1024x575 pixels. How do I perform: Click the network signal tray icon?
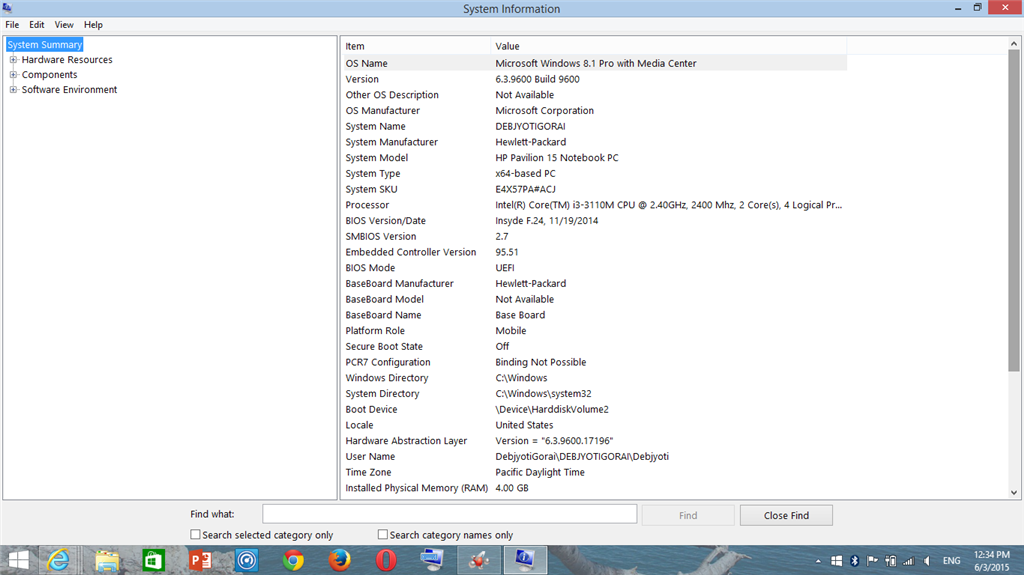(908, 561)
